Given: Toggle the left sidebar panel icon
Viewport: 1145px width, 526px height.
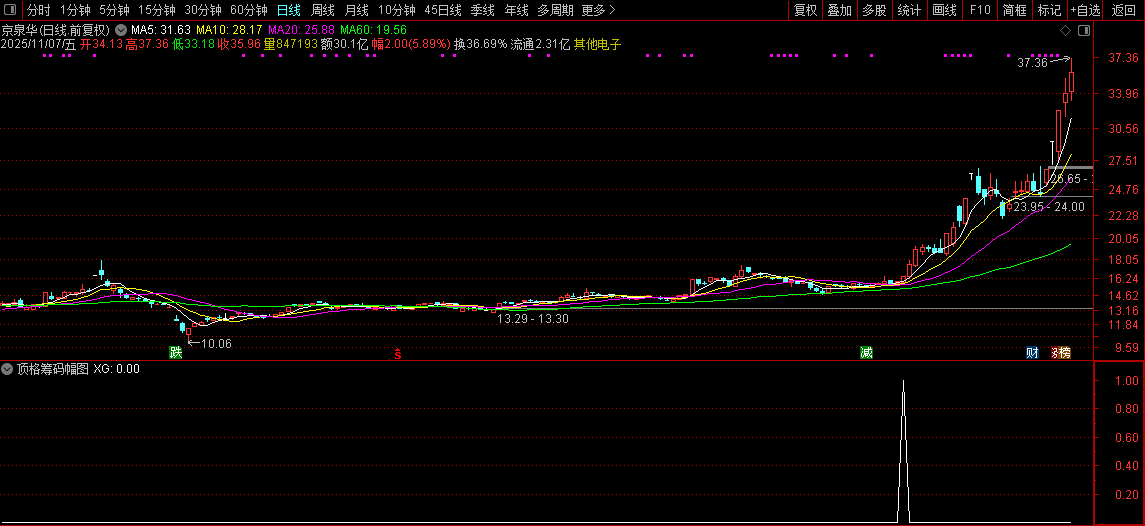Looking at the screenshot, I should 12,10.
